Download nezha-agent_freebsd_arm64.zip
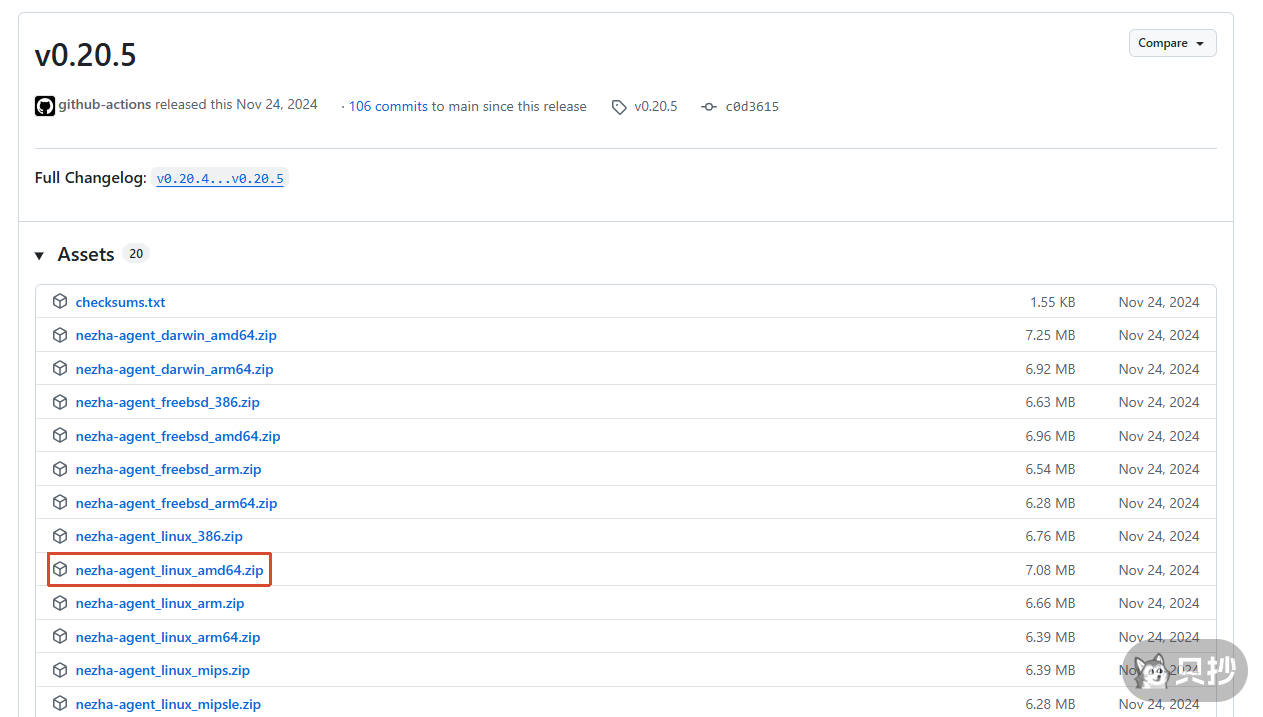 point(176,503)
